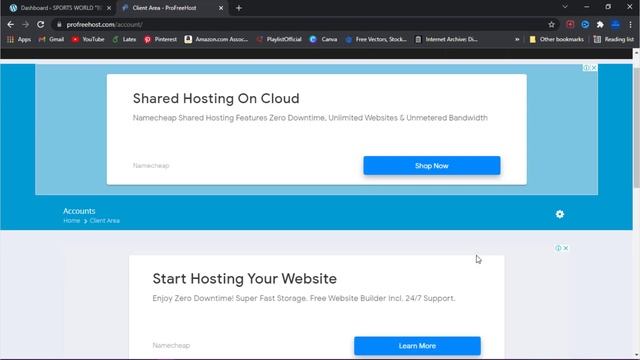This screenshot has height=360, width=640.
Task: Open the account settings gear icon
Action: click(x=560, y=214)
